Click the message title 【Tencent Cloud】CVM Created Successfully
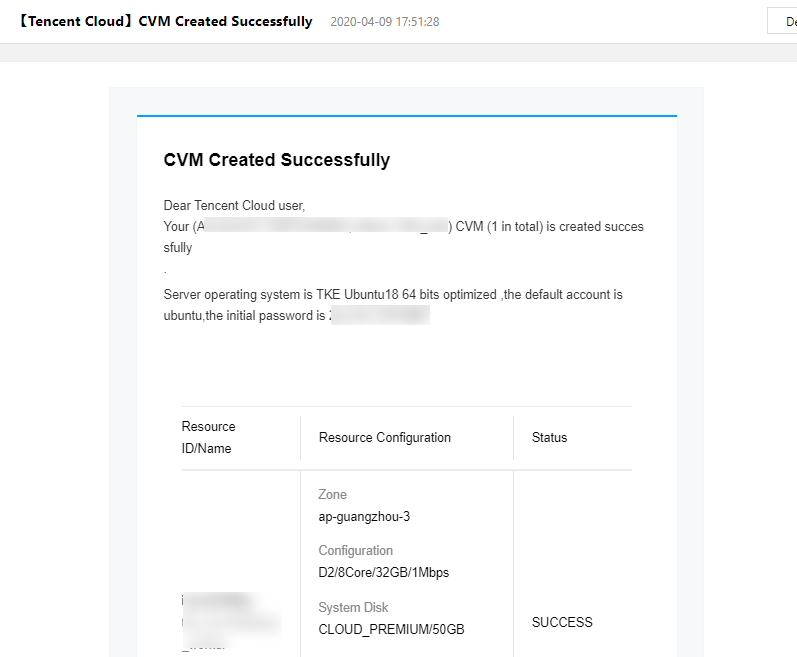797x657 pixels. [x=166, y=21]
